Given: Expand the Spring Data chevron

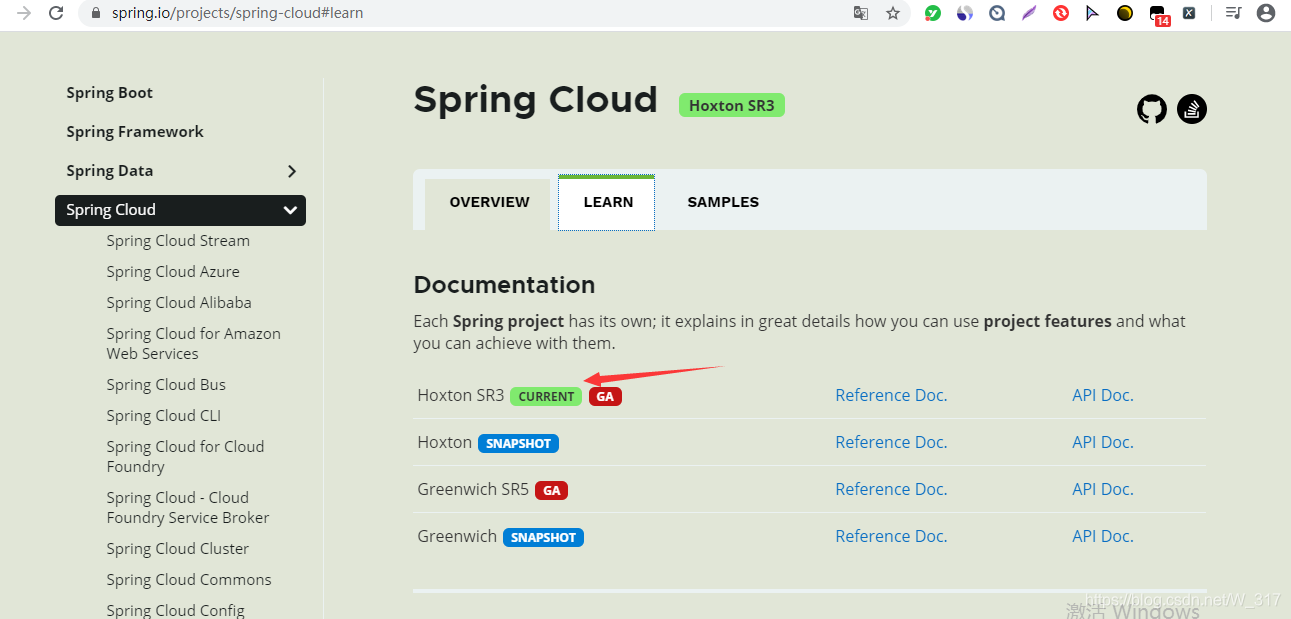Looking at the screenshot, I should point(291,171).
